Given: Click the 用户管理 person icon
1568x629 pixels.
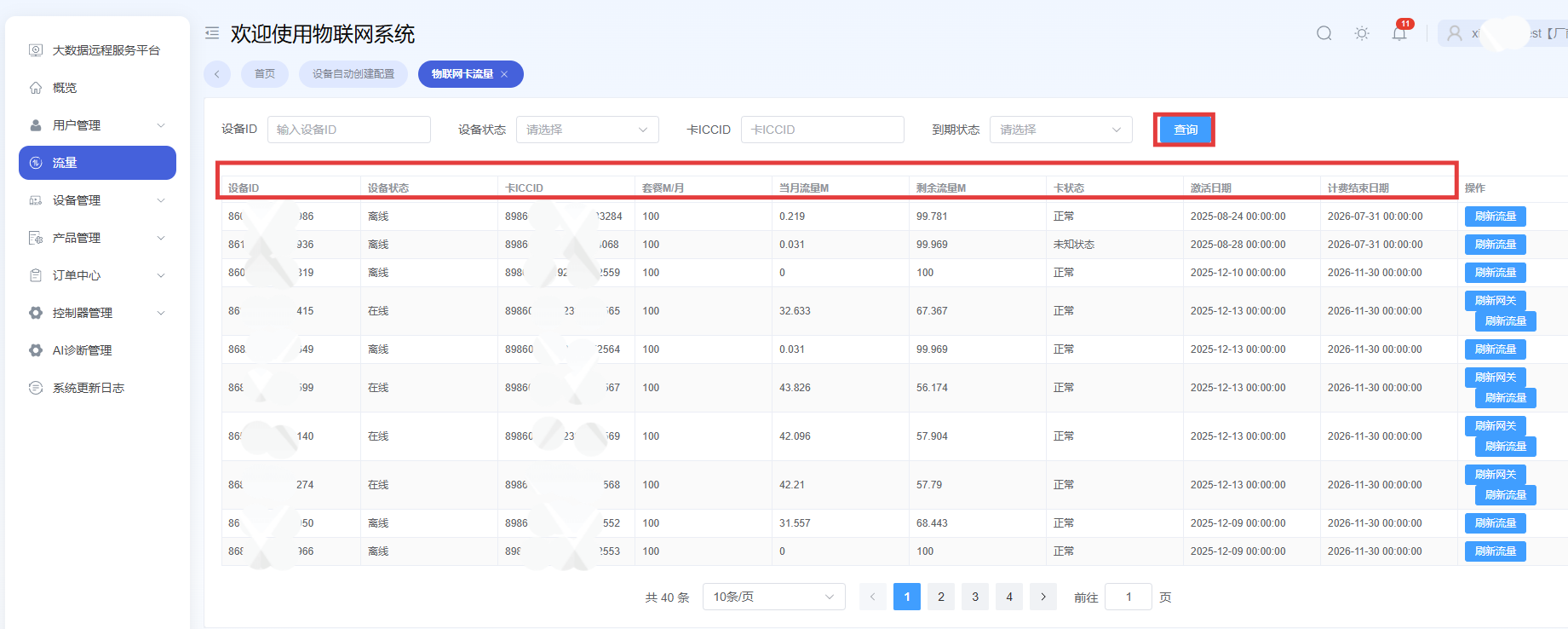Looking at the screenshot, I should [36, 125].
